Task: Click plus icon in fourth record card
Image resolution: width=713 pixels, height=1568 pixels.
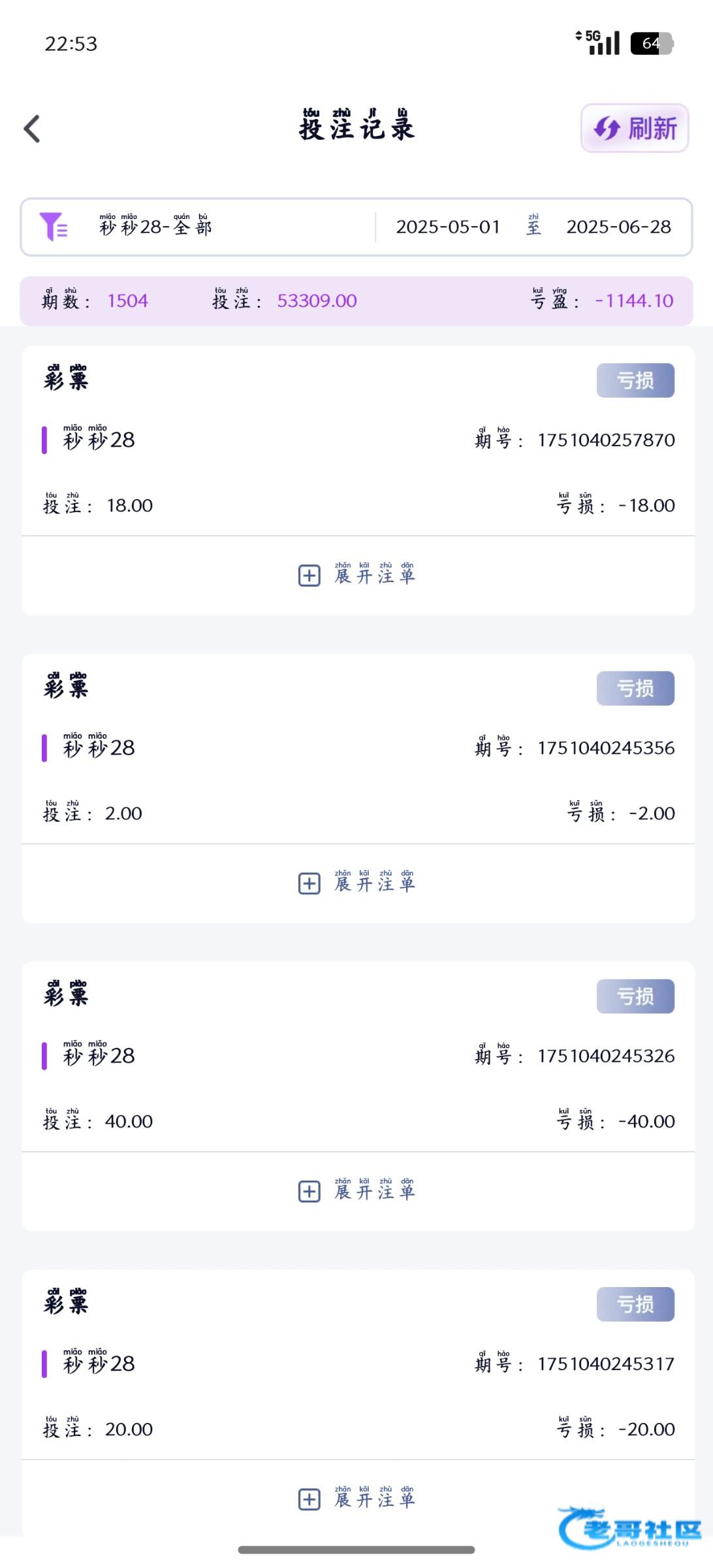Action: pos(309,1499)
